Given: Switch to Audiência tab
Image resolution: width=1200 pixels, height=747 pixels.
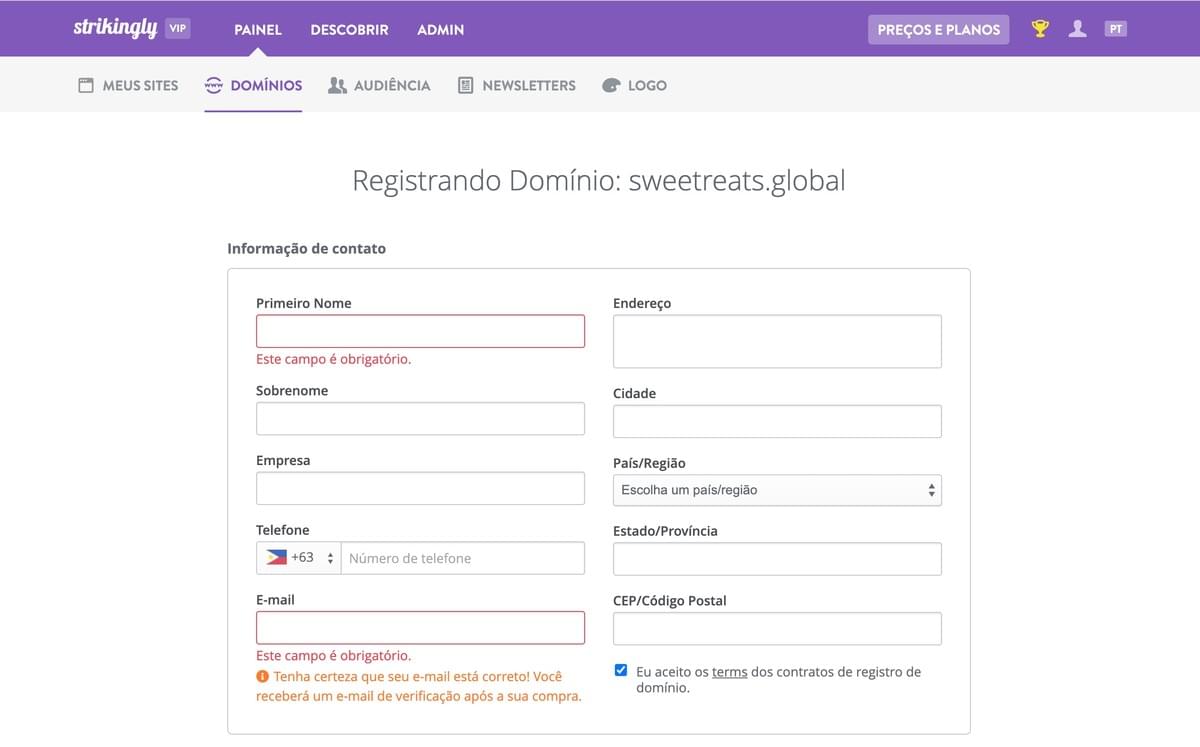Looking at the screenshot, I should [379, 85].
